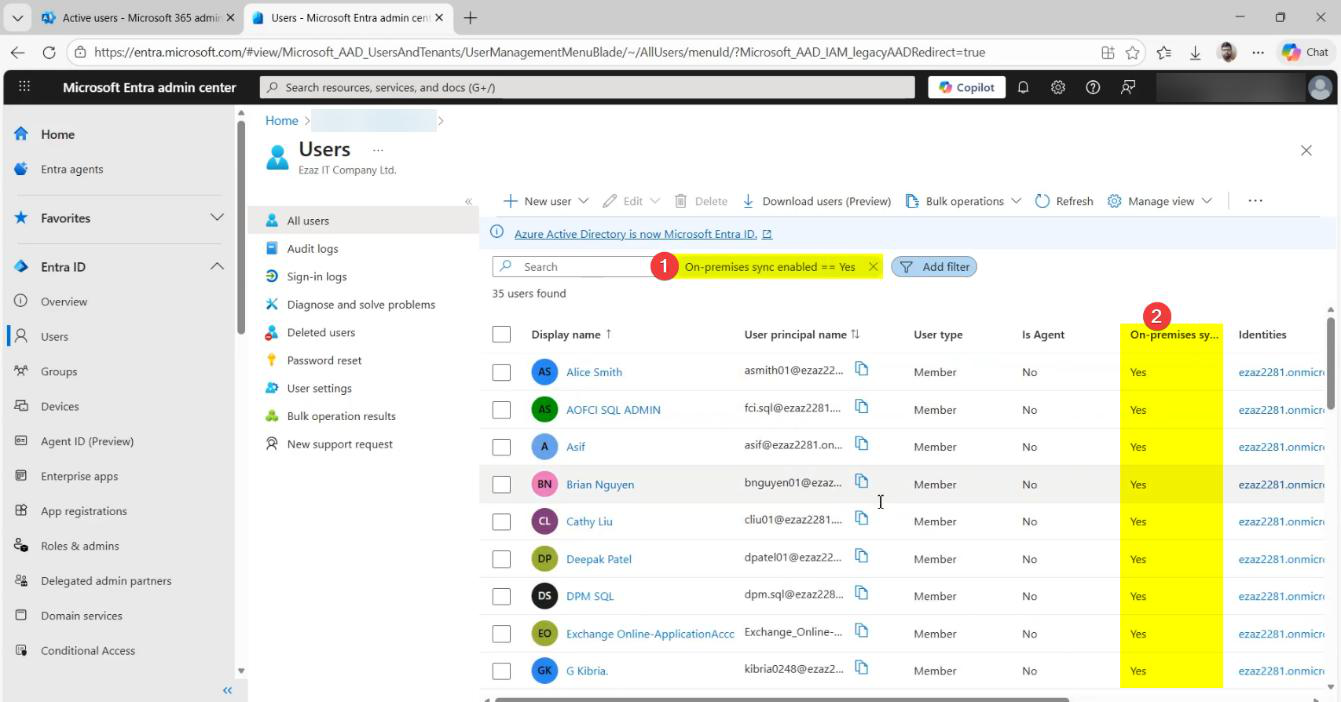Check the Deepak Patel row checkbox
Screen dimensions: 1341x702
pyautogui.click(x=502, y=559)
